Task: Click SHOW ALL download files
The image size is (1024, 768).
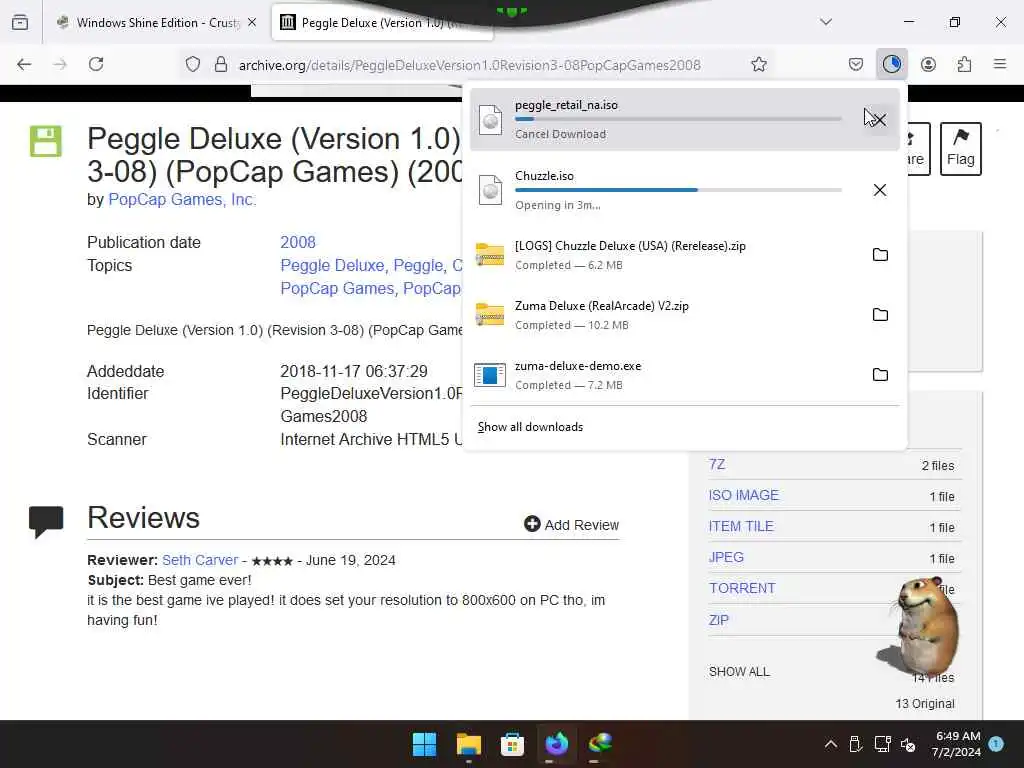Action: coord(739,671)
